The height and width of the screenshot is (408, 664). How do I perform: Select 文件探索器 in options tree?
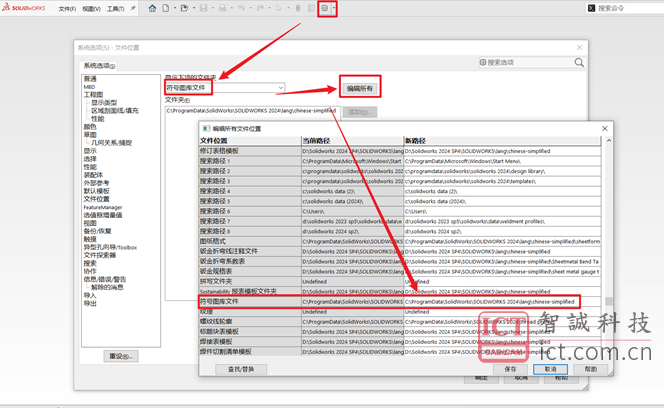click(x=100, y=255)
